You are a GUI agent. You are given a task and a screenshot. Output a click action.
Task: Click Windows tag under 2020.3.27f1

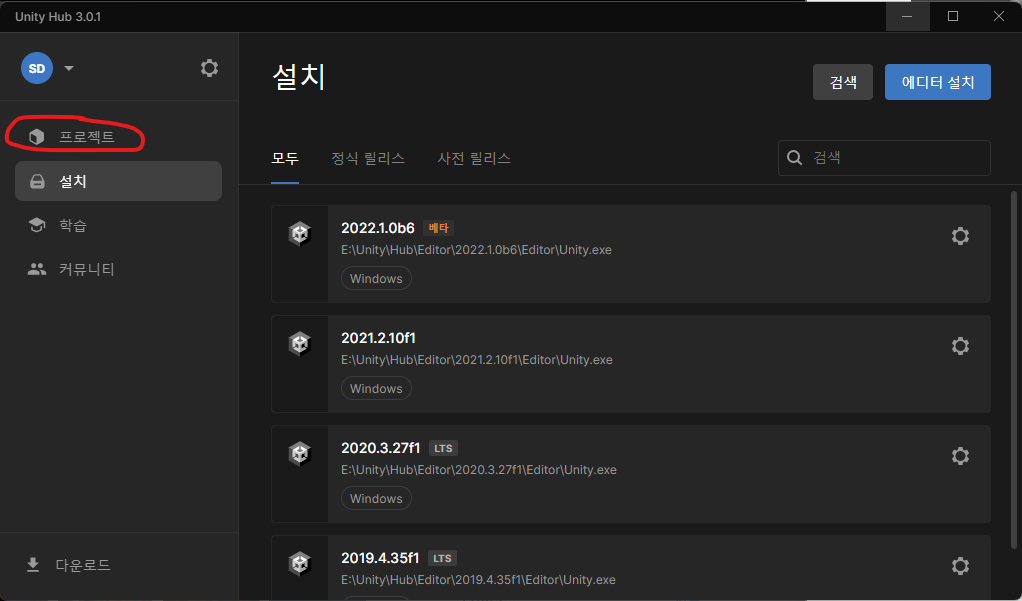[376, 499]
